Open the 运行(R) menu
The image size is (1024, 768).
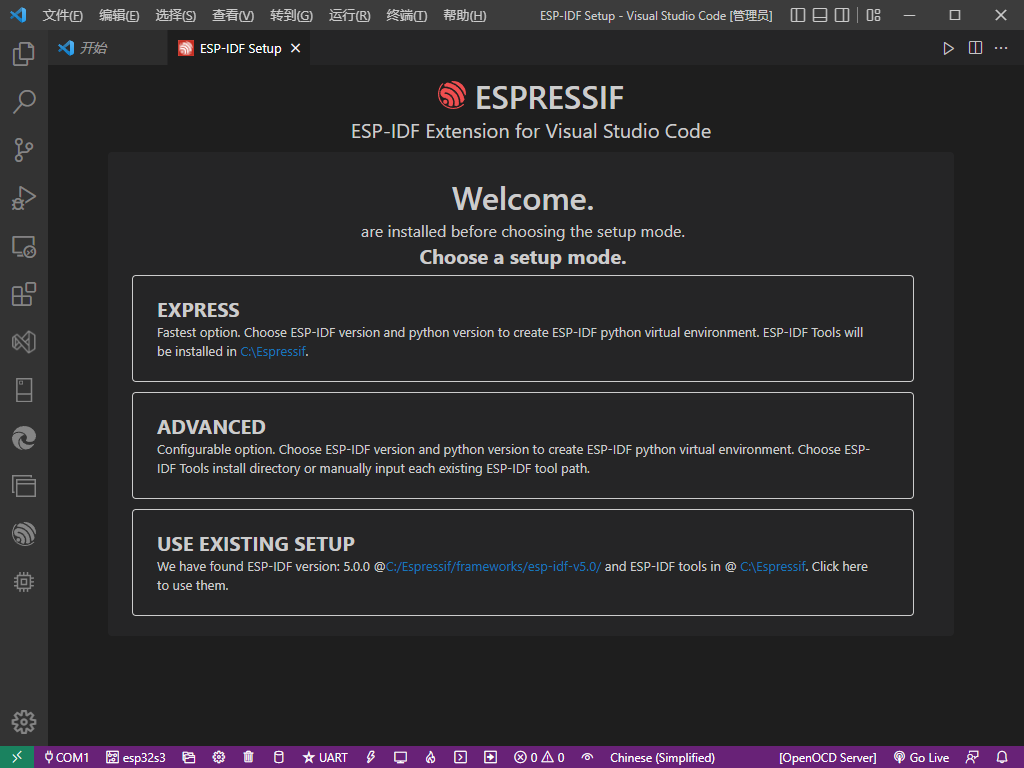tap(349, 15)
